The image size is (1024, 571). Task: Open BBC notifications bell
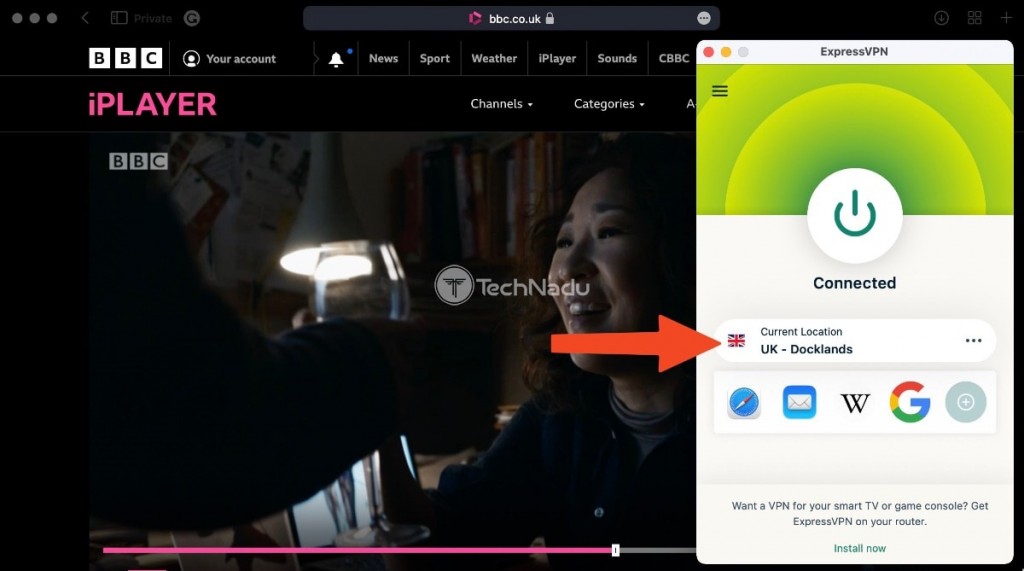tap(336, 59)
